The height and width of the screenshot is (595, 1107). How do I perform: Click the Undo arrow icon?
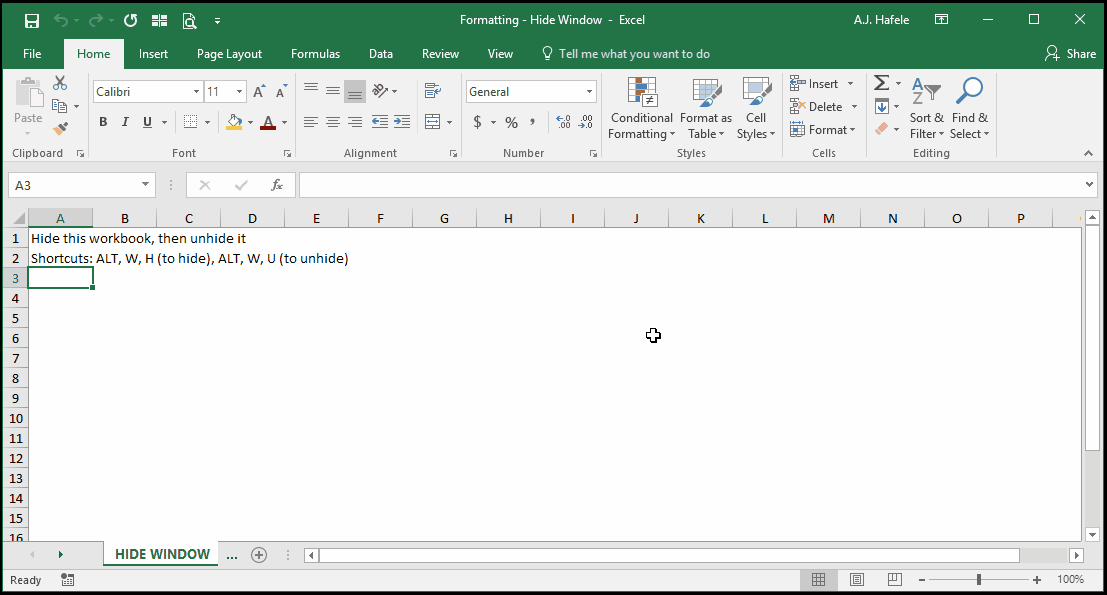pyautogui.click(x=61, y=20)
